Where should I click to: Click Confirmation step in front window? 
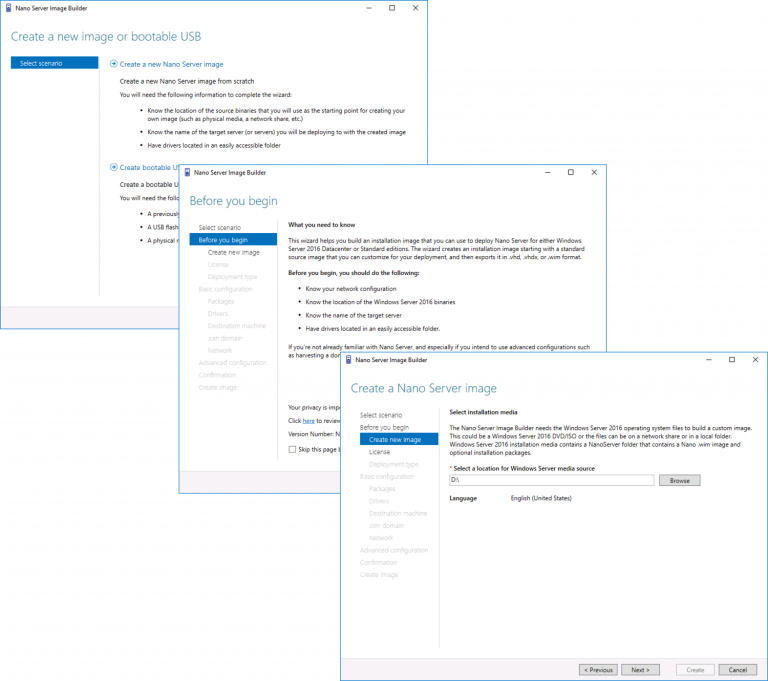pos(378,562)
